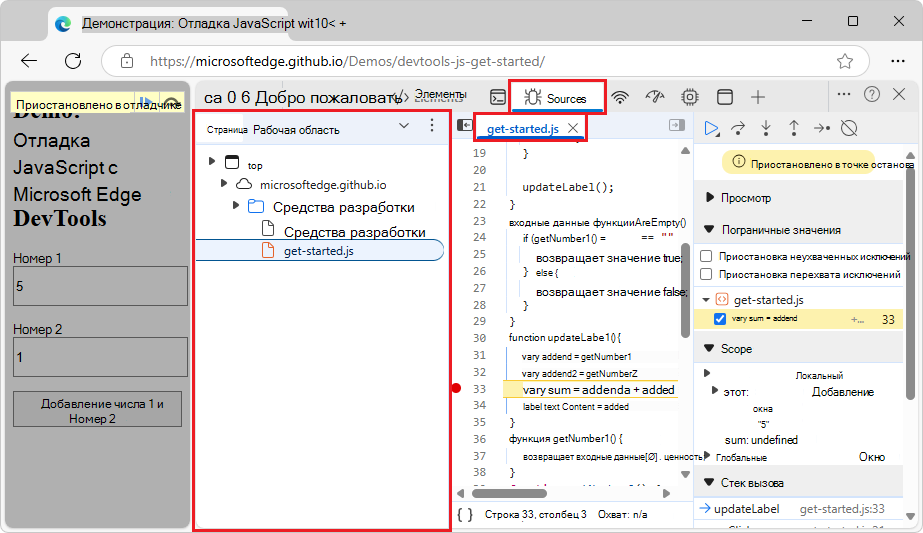Close the DevTools panel

click(x=899, y=94)
